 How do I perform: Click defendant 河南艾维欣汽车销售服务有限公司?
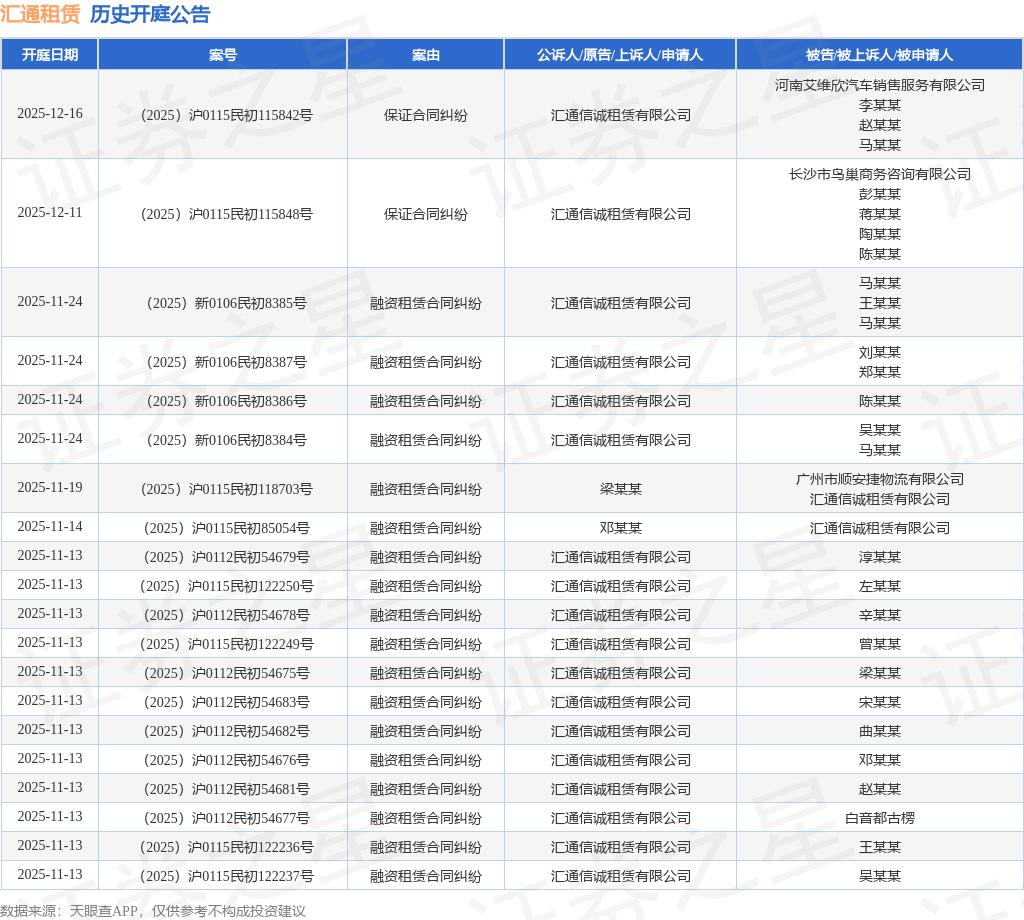coord(880,85)
